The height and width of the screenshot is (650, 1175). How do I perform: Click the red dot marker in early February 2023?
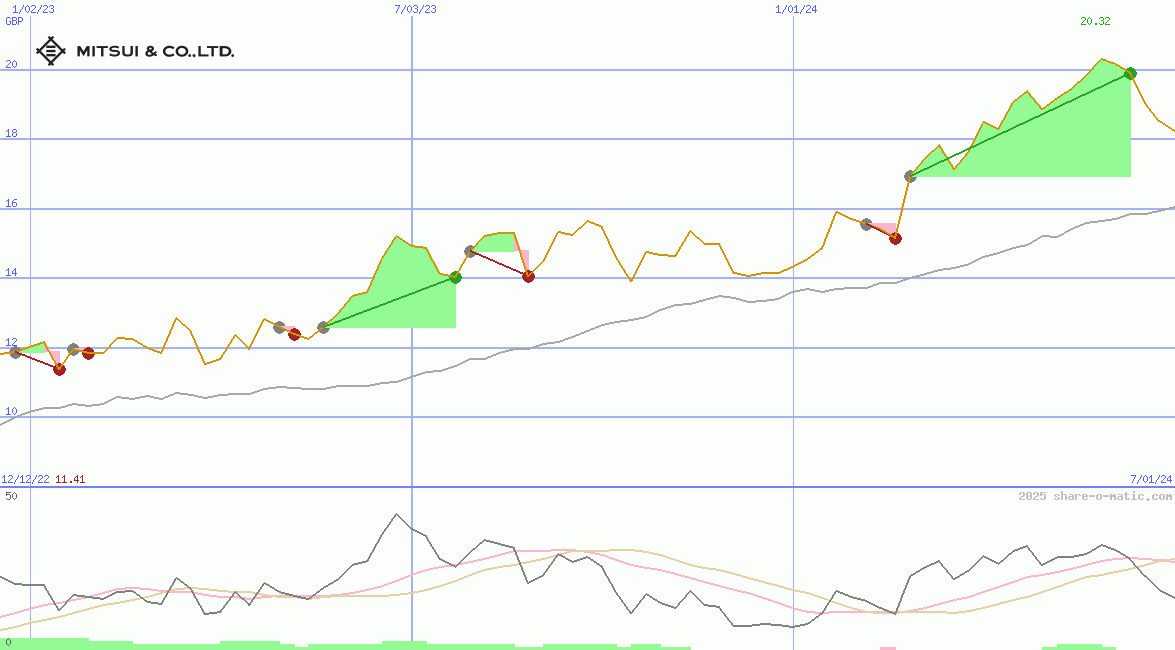tap(60, 369)
